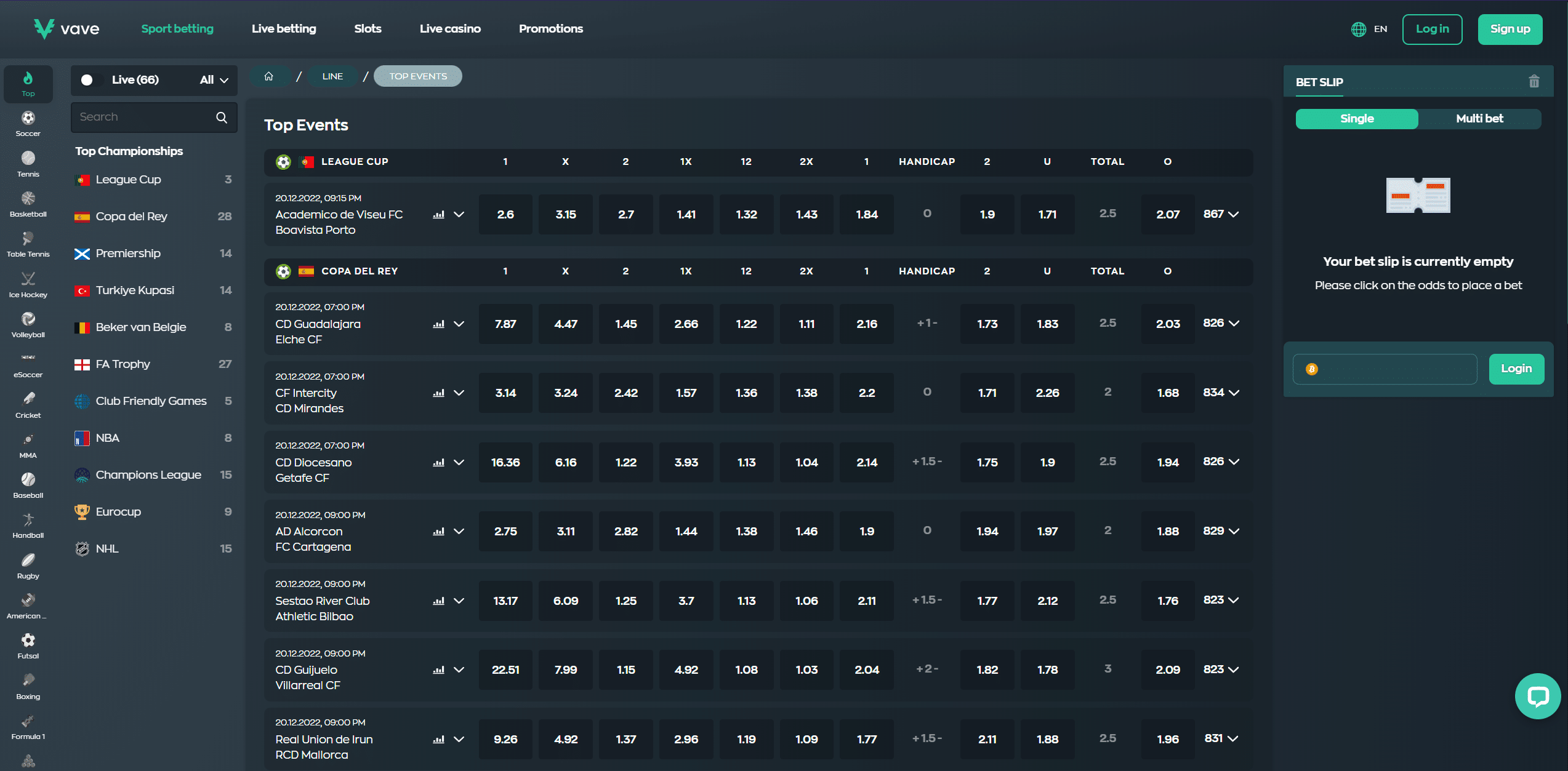Expand 867 more markets for Boavista match

1221,214
